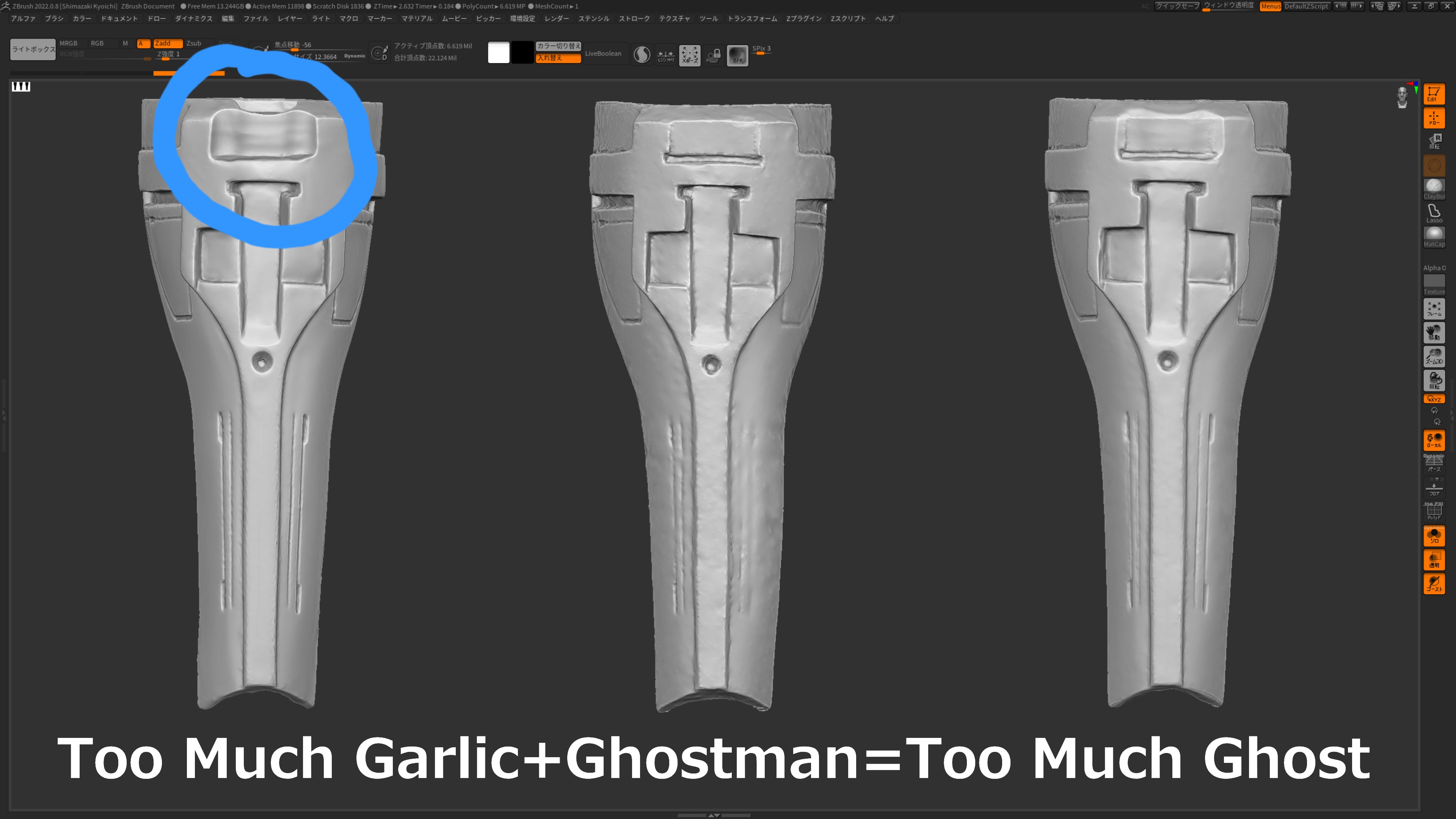Select the Draw (ドロー) mode icon
The width and height of the screenshot is (1456, 819).
(x=1434, y=118)
